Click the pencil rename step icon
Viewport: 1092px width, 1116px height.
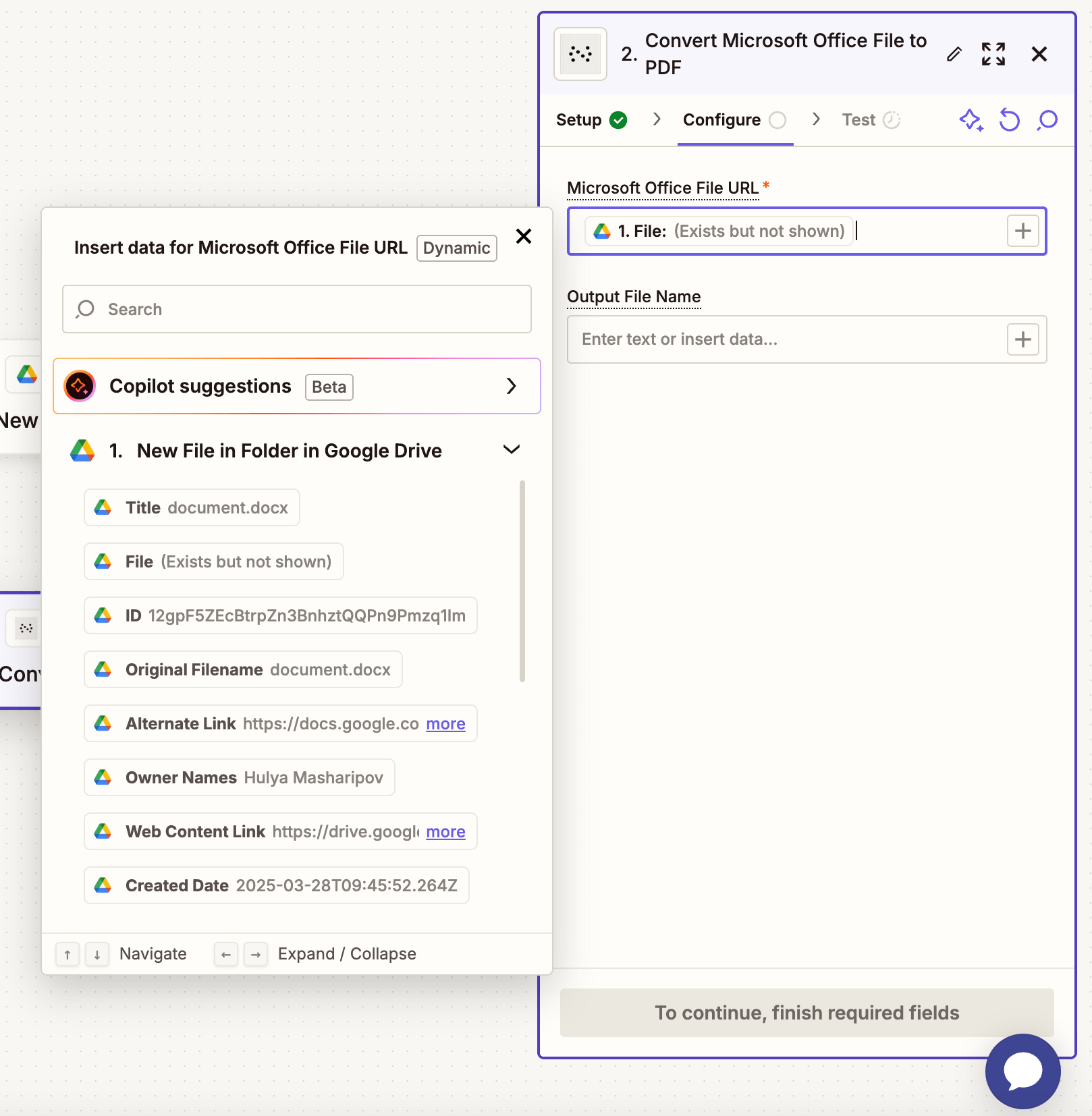pyautogui.click(x=954, y=54)
